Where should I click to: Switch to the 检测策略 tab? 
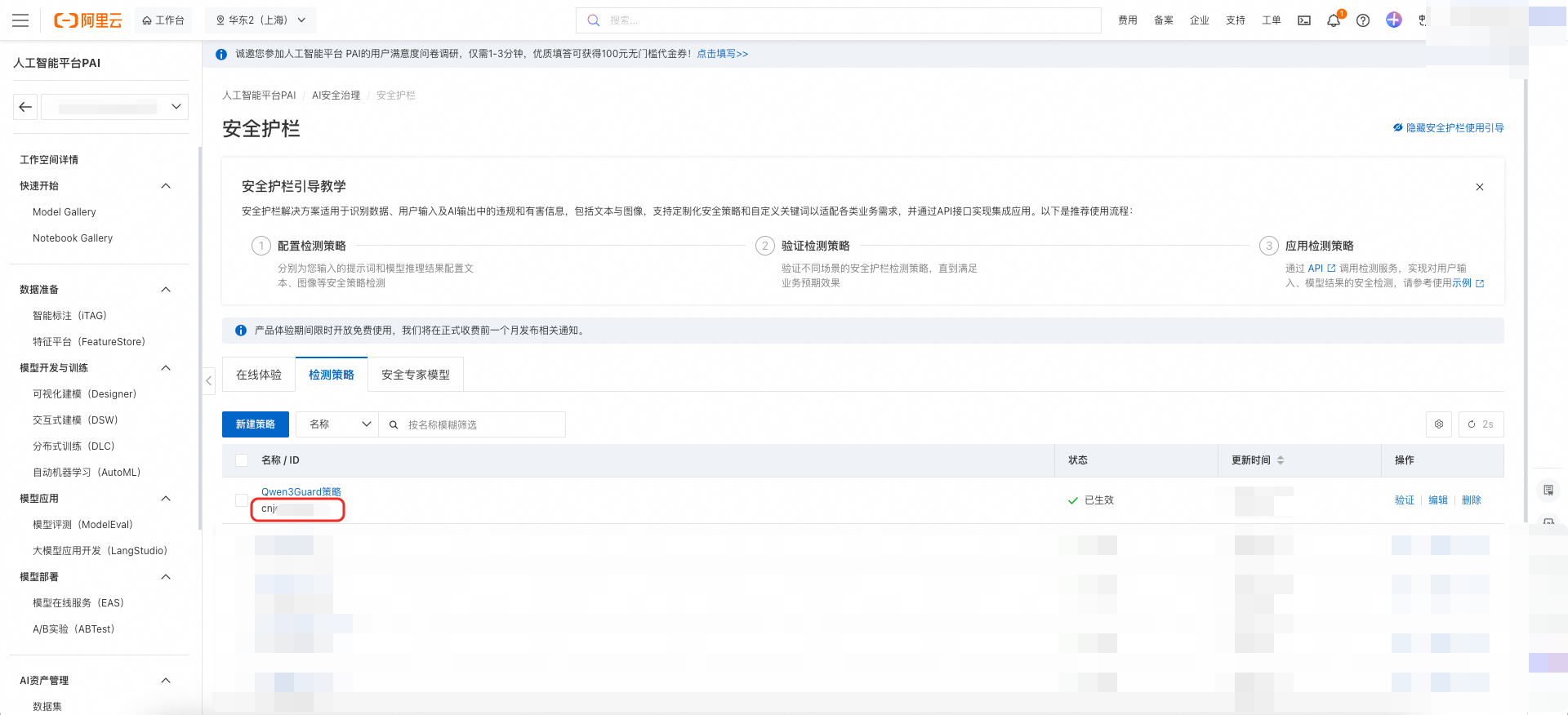click(x=332, y=375)
